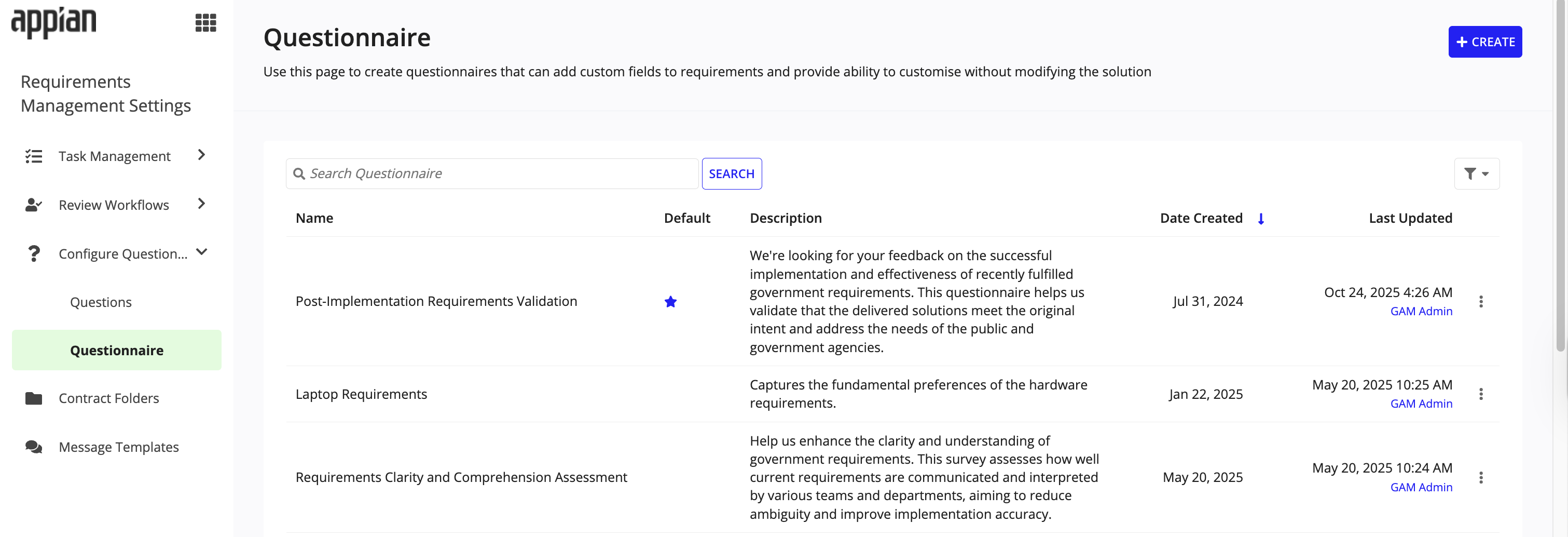
Task: Open Message Templates
Action: [x=119, y=447]
